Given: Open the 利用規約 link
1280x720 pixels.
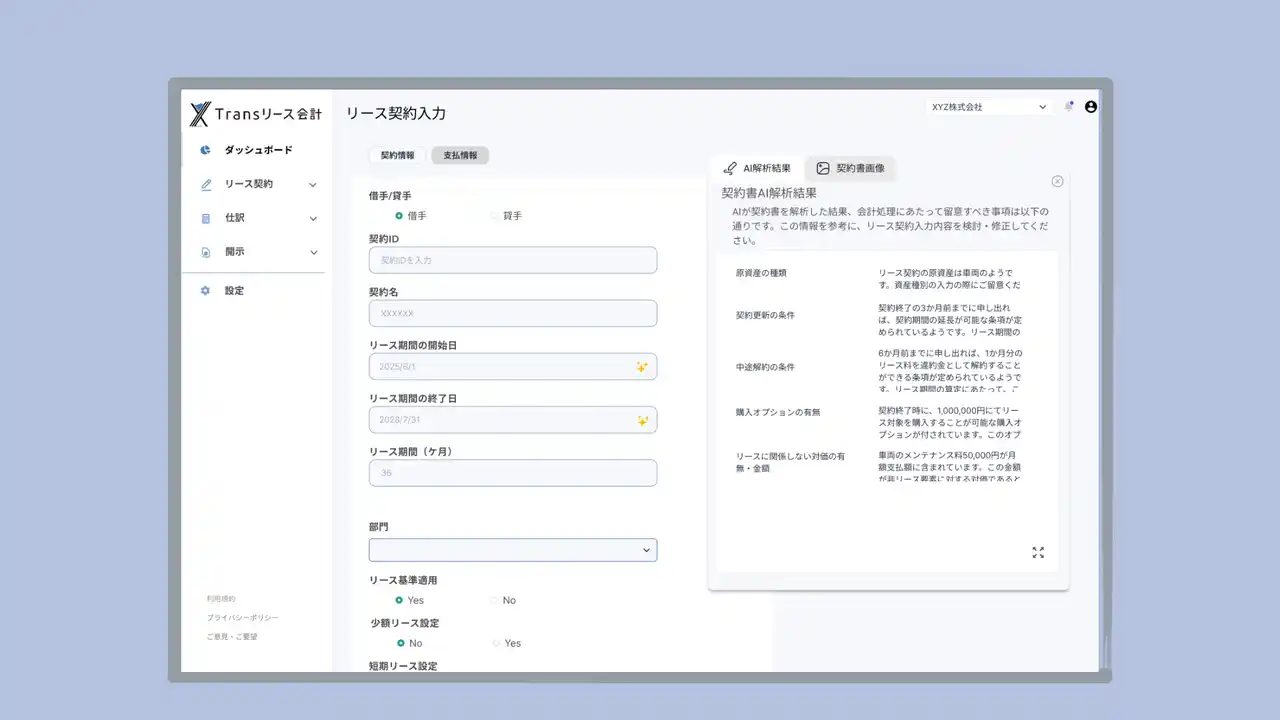Looking at the screenshot, I should tap(221, 599).
